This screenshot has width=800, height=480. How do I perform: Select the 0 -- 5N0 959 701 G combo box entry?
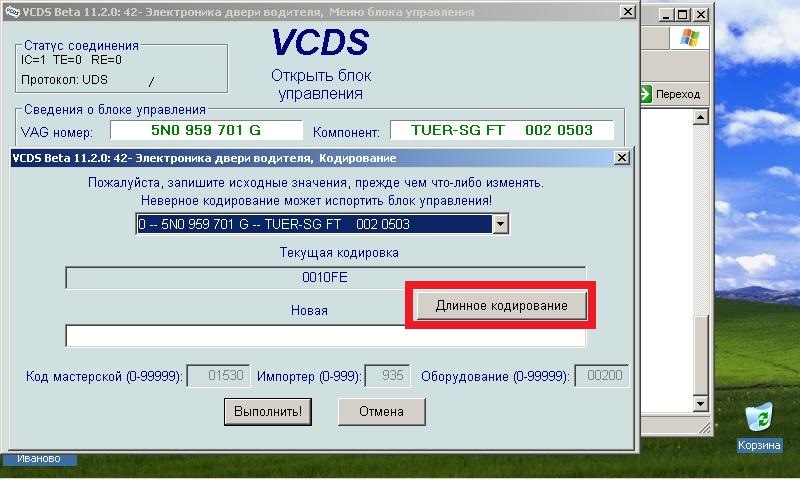(314, 224)
